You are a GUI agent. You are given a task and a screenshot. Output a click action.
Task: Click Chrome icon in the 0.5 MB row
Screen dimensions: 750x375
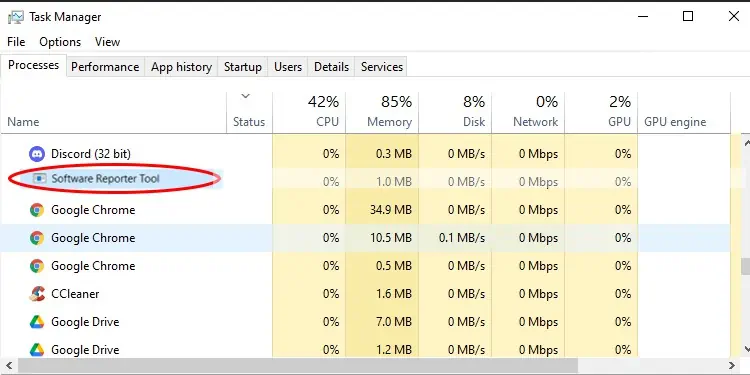tap(37, 266)
